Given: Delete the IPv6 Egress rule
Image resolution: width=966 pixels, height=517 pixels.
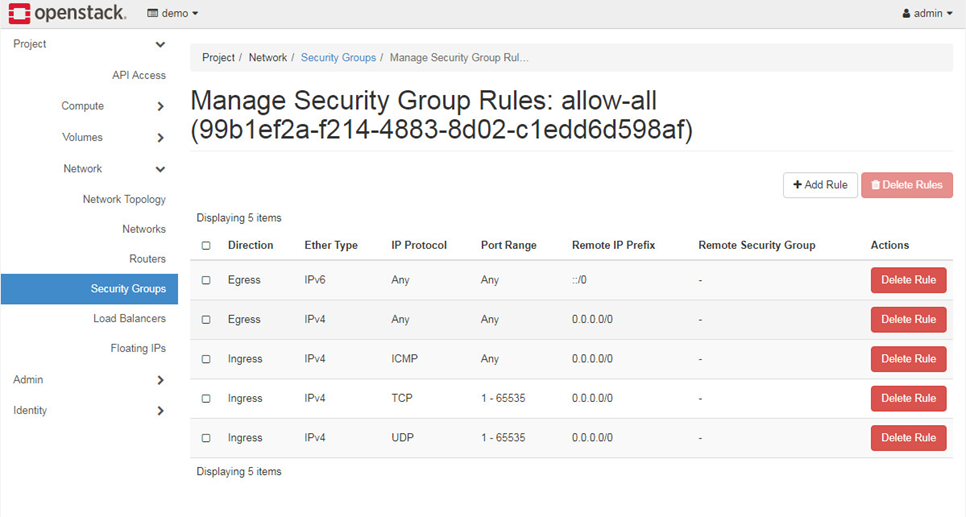Looking at the screenshot, I should tap(908, 280).
